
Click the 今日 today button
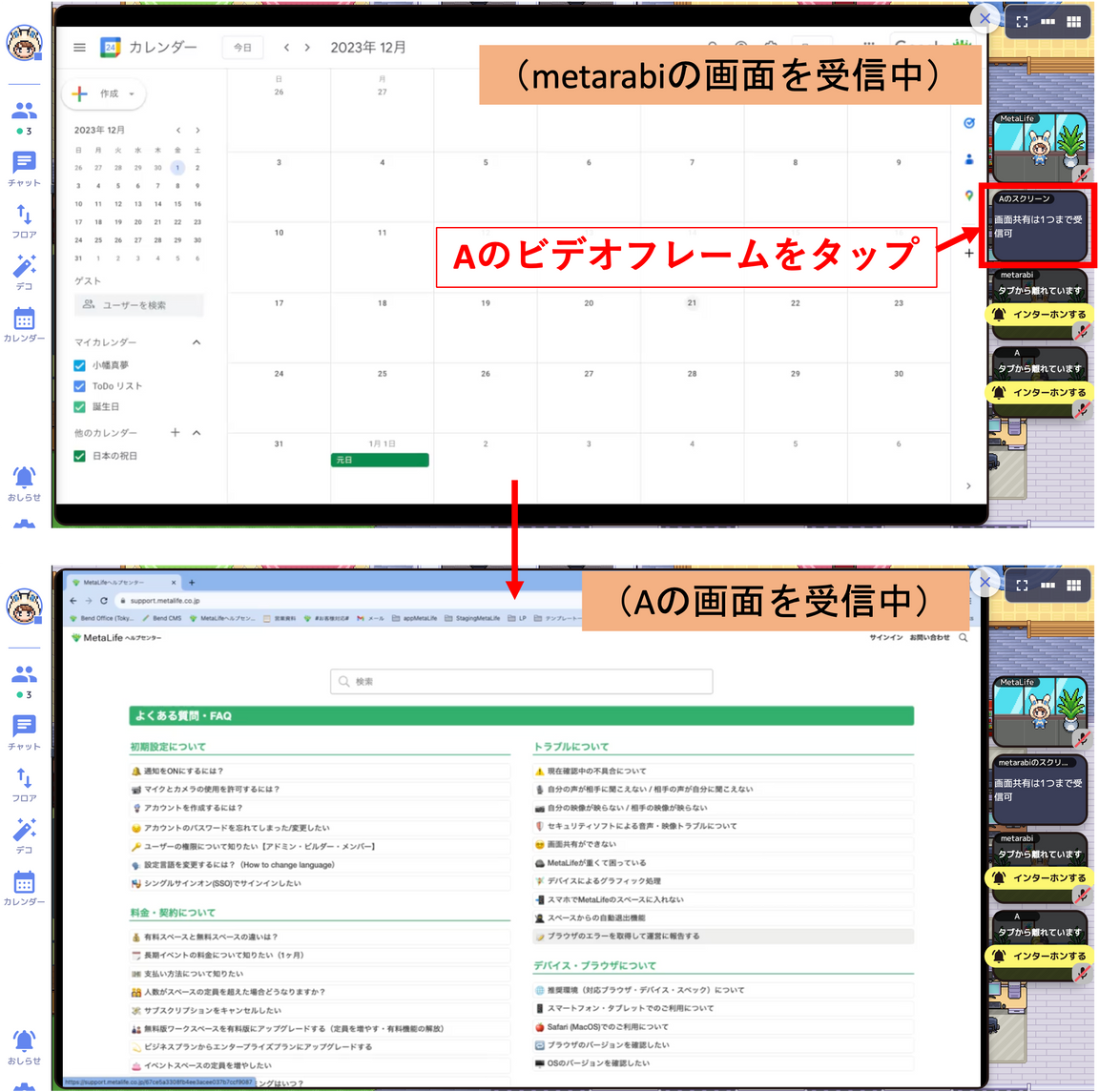click(242, 48)
